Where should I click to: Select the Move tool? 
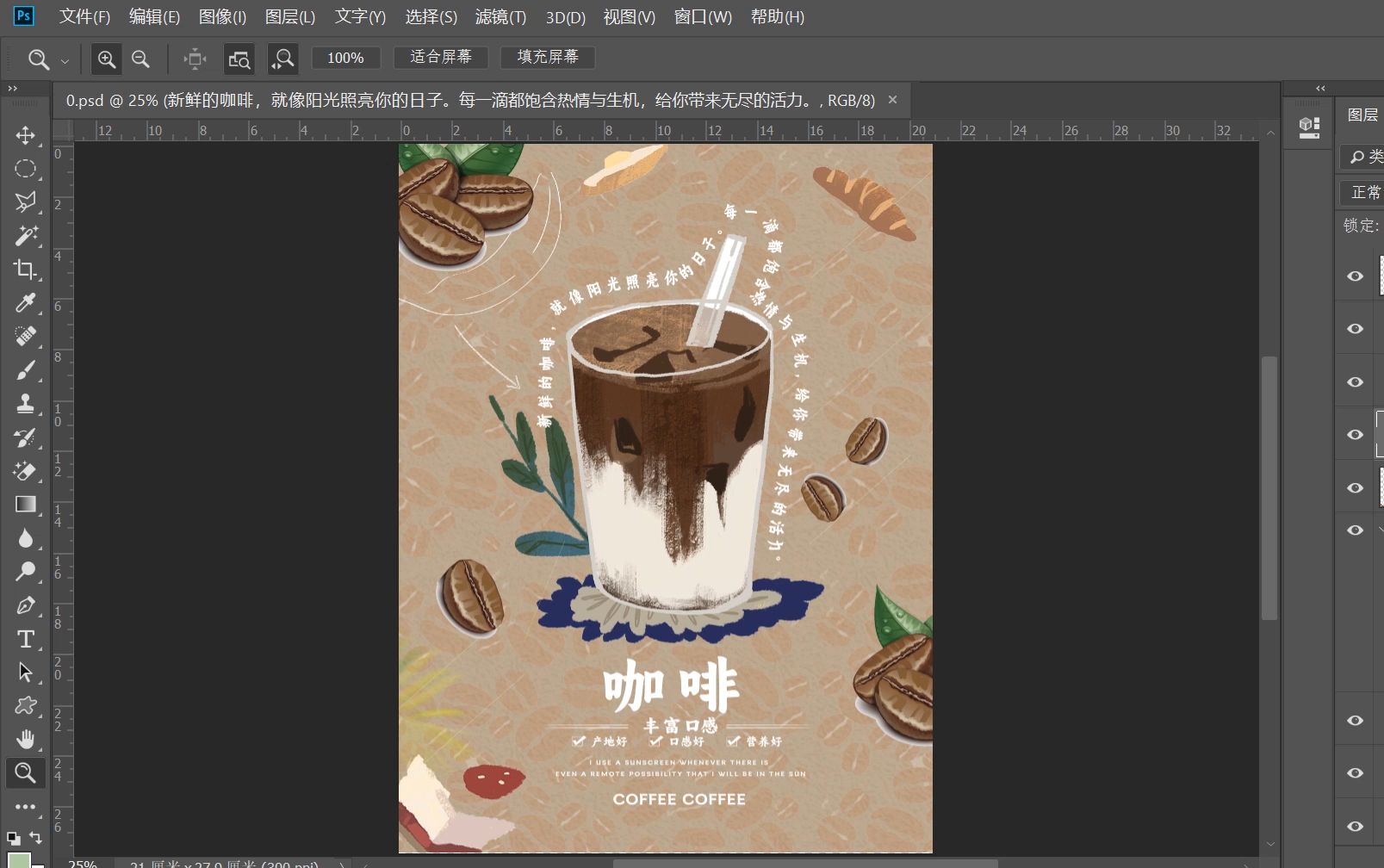point(26,135)
